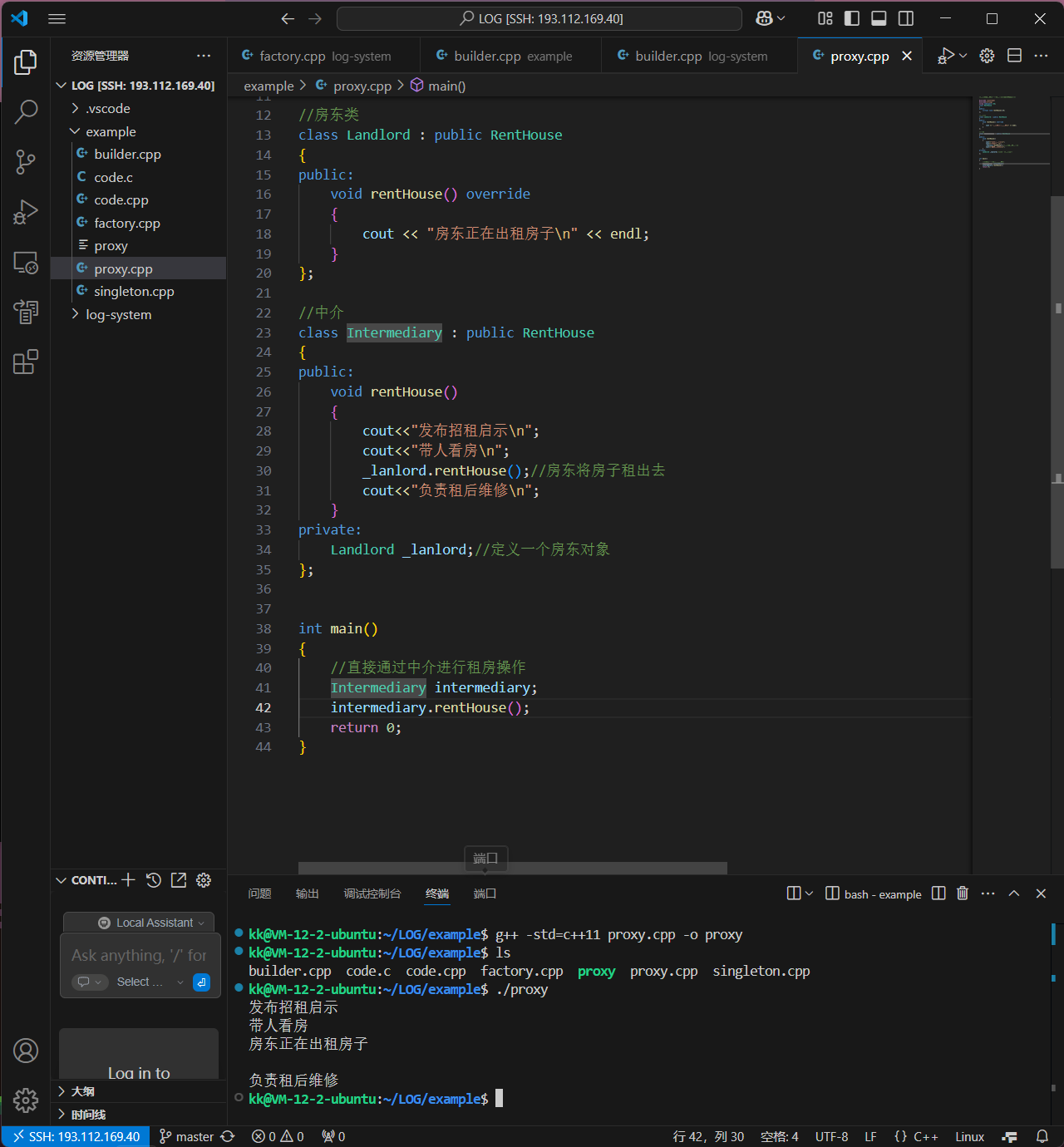Open the Remote Explorer view

[x=26, y=263]
